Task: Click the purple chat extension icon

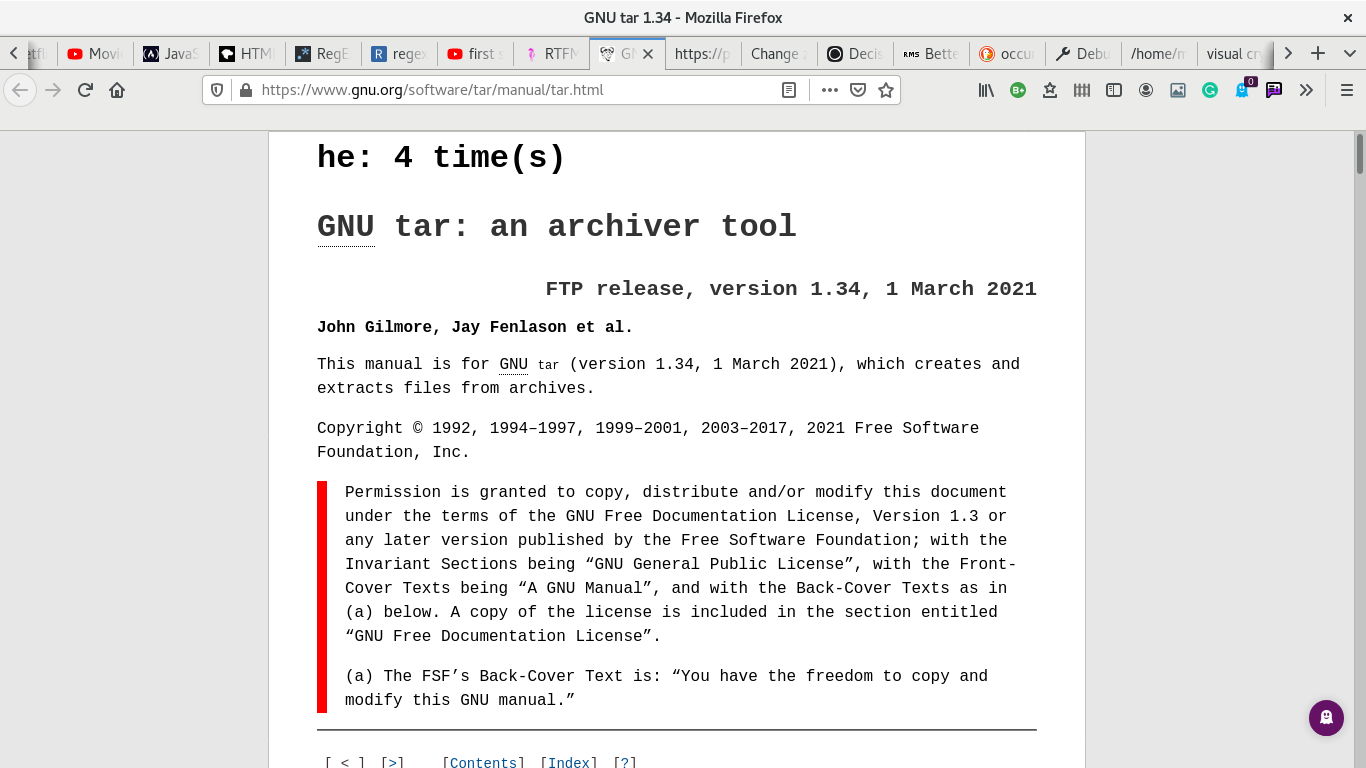Action: point(1274,90)
